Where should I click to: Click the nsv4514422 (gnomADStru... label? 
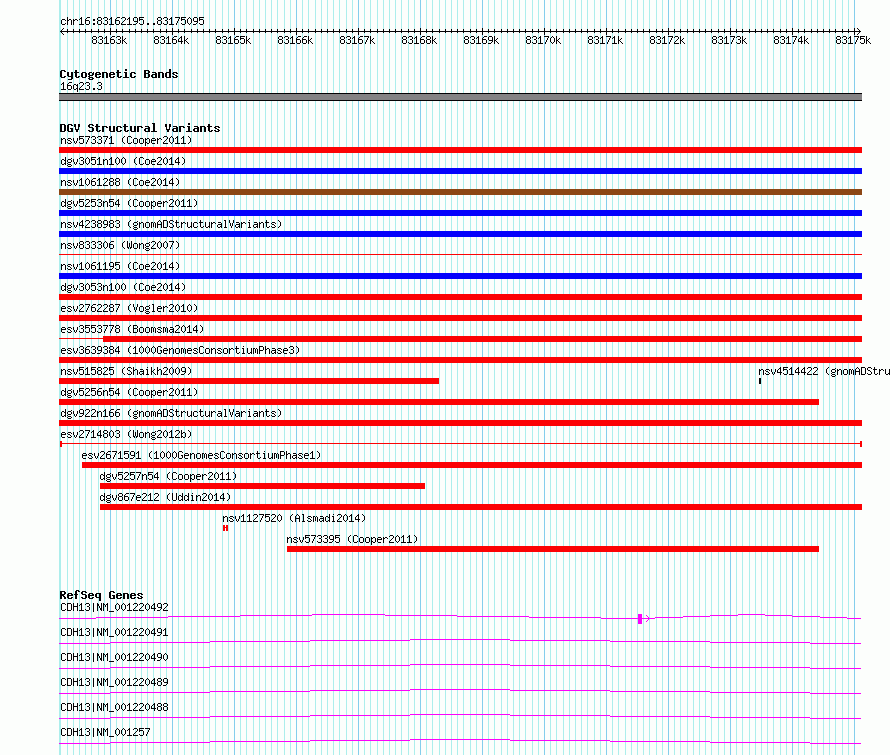pyautogui.click(x=824, y=371)
